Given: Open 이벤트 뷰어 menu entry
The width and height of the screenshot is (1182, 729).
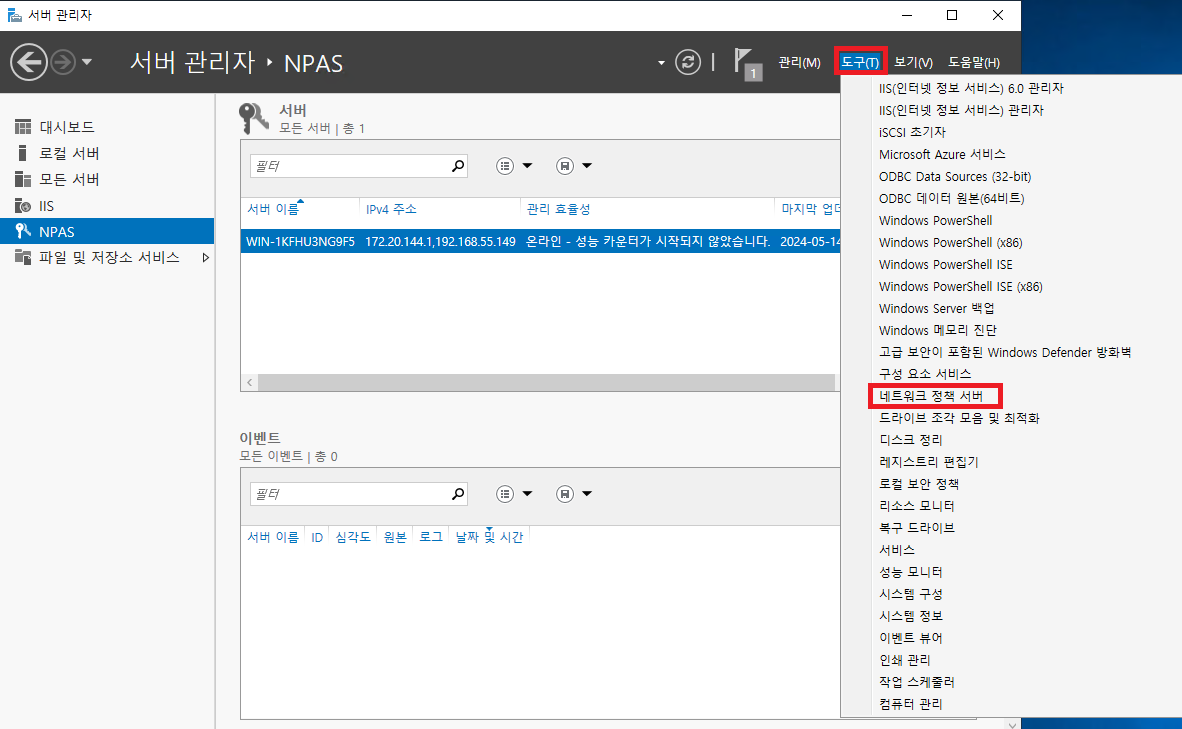Looking at the screenshot, I should click(x=911, y=638).
